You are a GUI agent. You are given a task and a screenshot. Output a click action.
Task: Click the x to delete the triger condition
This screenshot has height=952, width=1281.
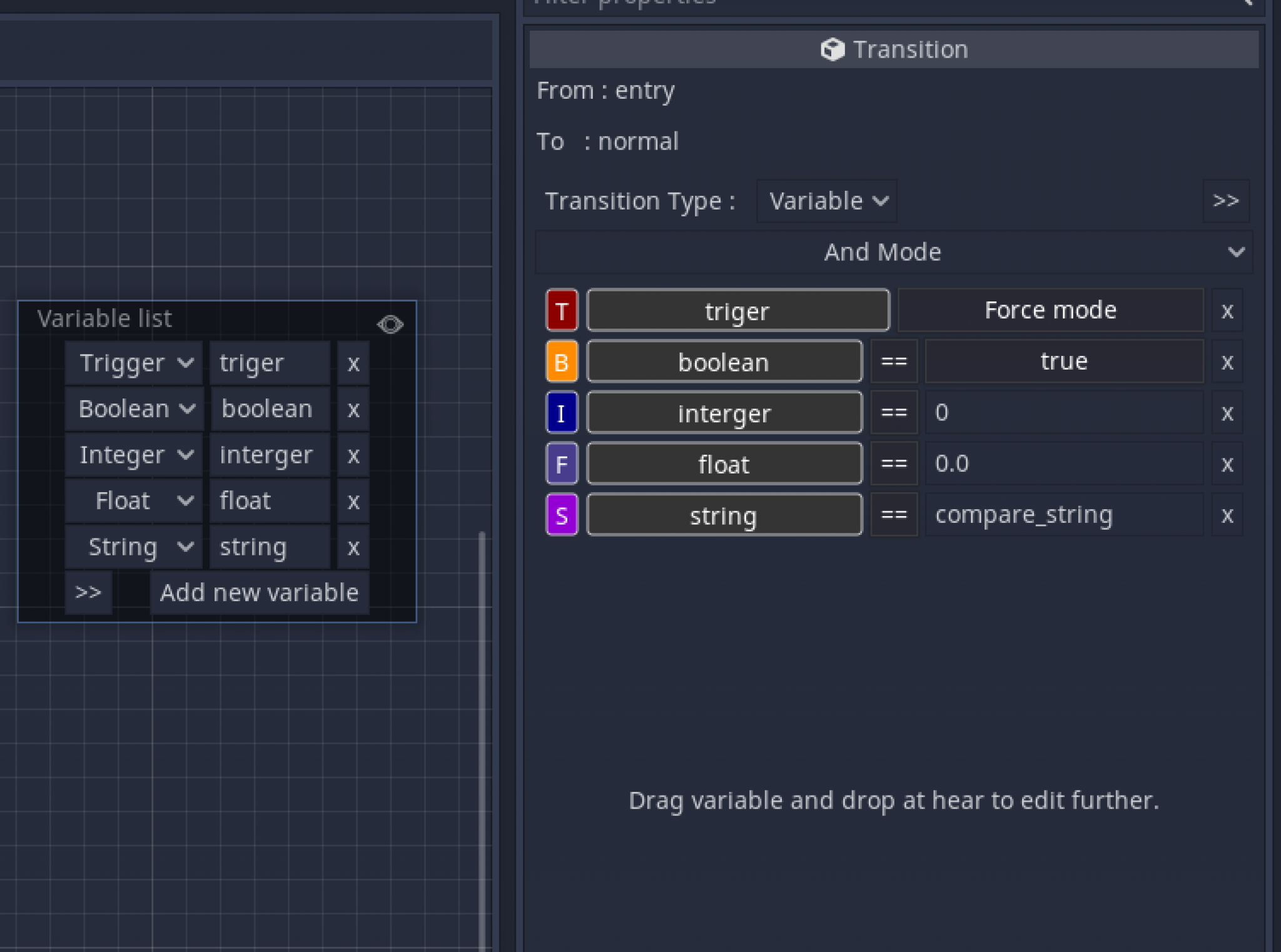(1227, 310)
